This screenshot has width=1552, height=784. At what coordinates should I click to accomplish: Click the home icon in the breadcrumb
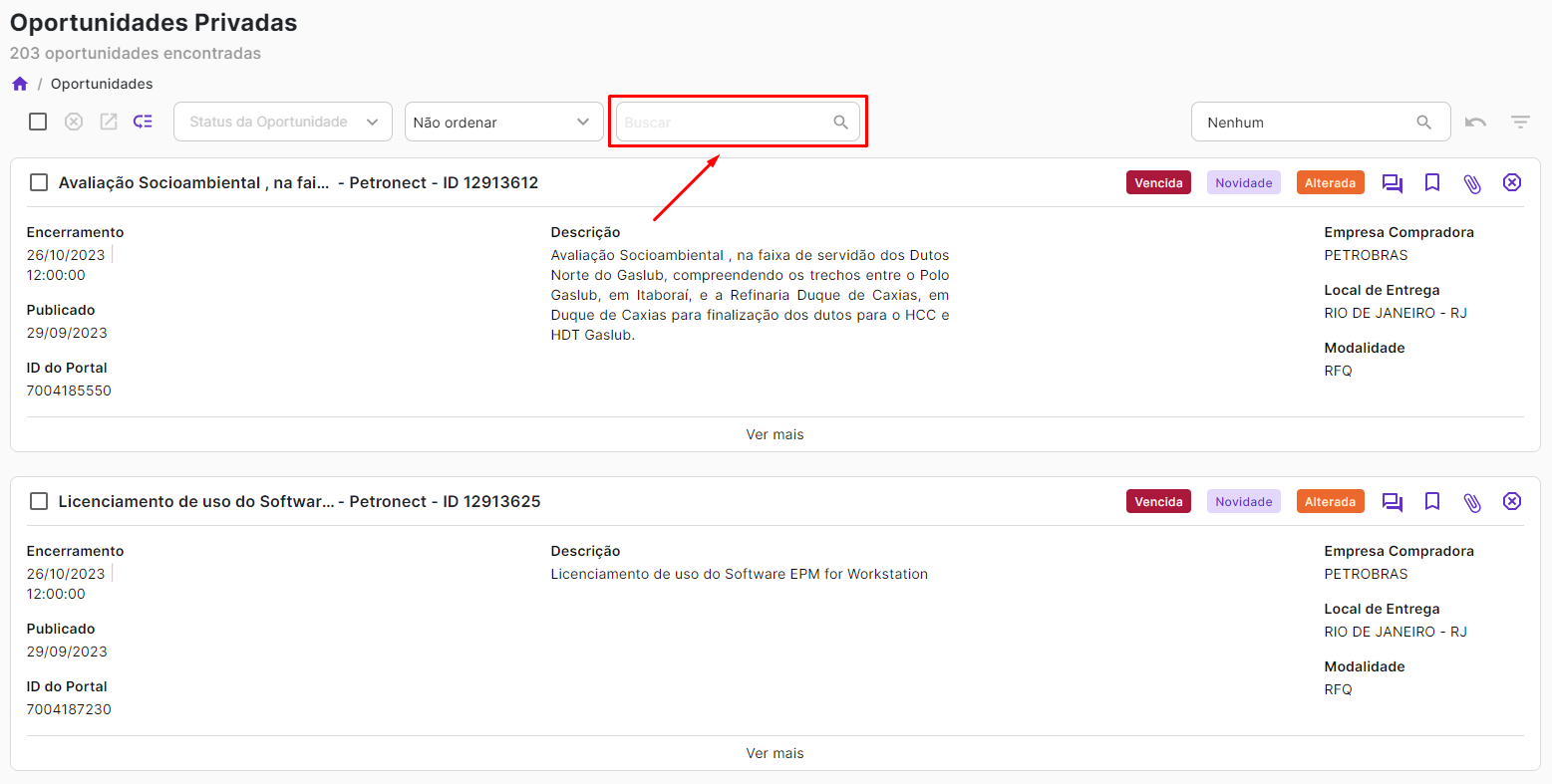coord(20,84)
